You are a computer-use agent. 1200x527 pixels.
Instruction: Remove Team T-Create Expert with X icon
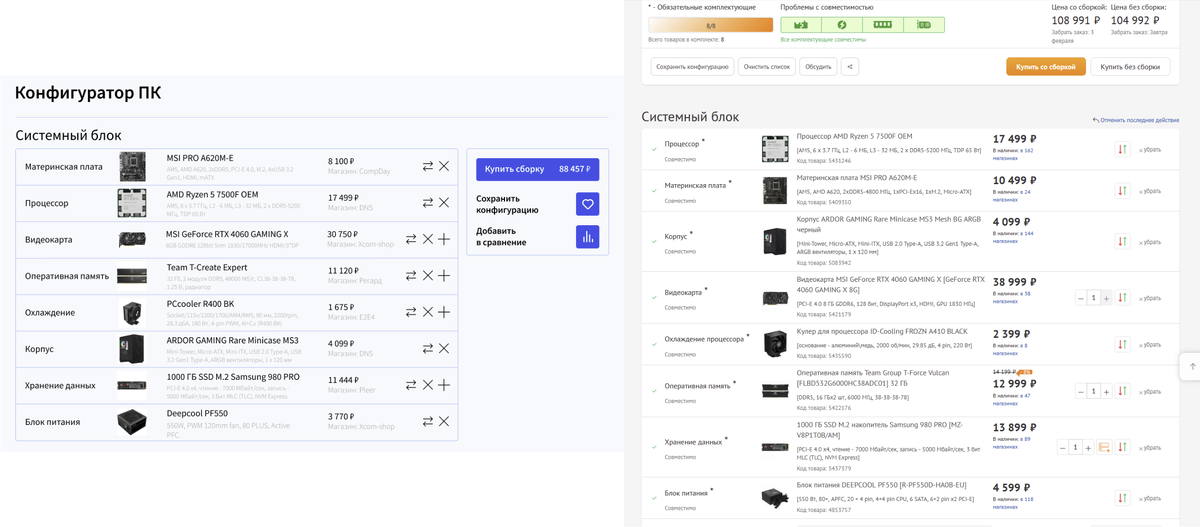pos(427,275)
